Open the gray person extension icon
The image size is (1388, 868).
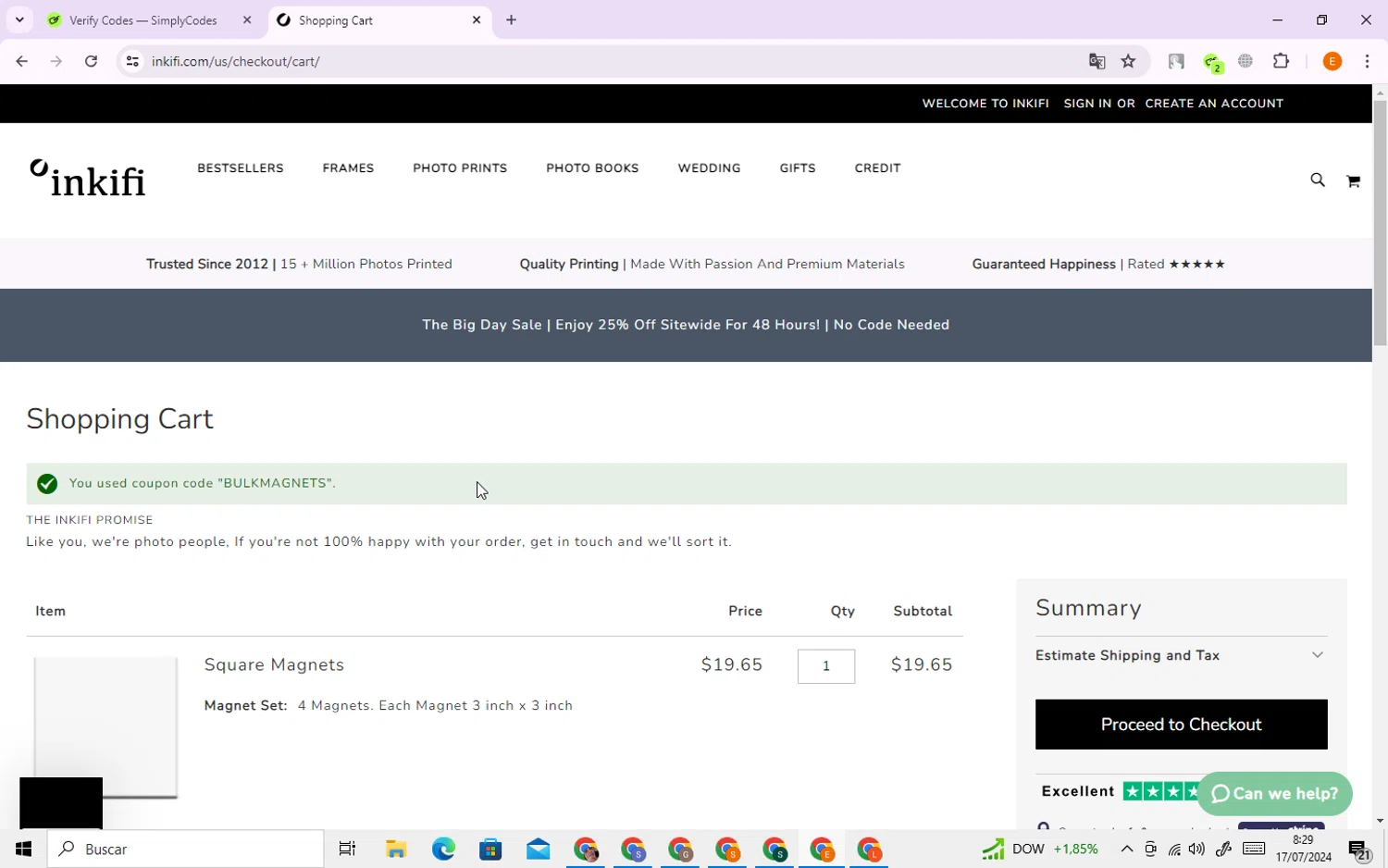point(1176,61)
